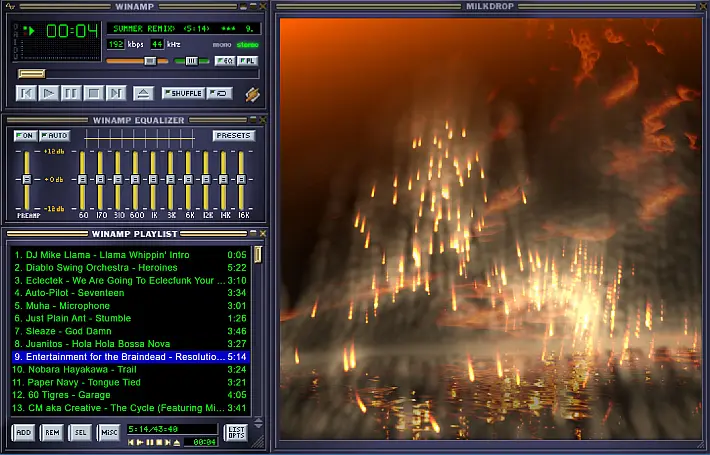Open the equalizer Presets menu
Image resolution: width=710 pixels, height=455 pixels.
click(x=234, y=135)
